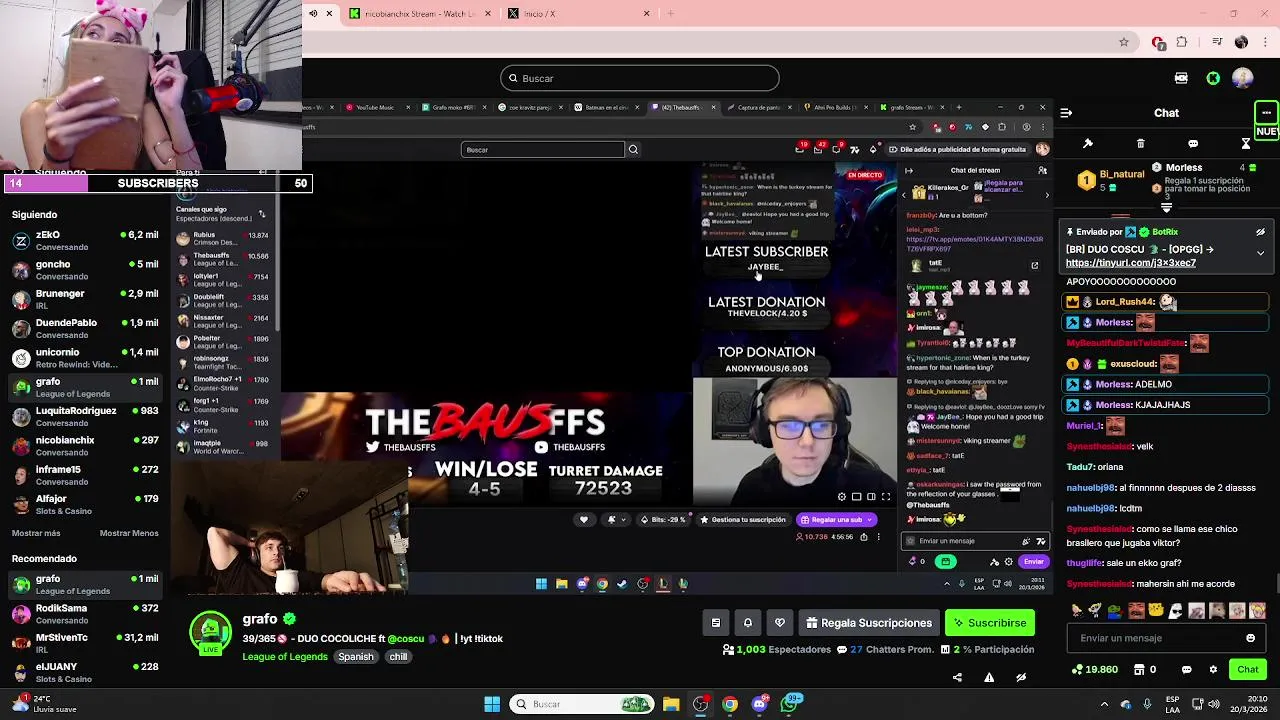Viewport: 1280px width, 720px height.
Task: Click Regalar un sub in embedded stream
Action: coord(836,520)
